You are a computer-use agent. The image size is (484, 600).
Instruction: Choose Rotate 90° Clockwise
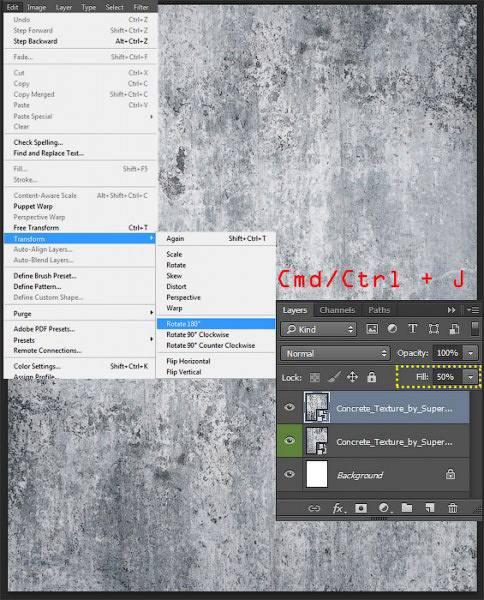(216, 334)
